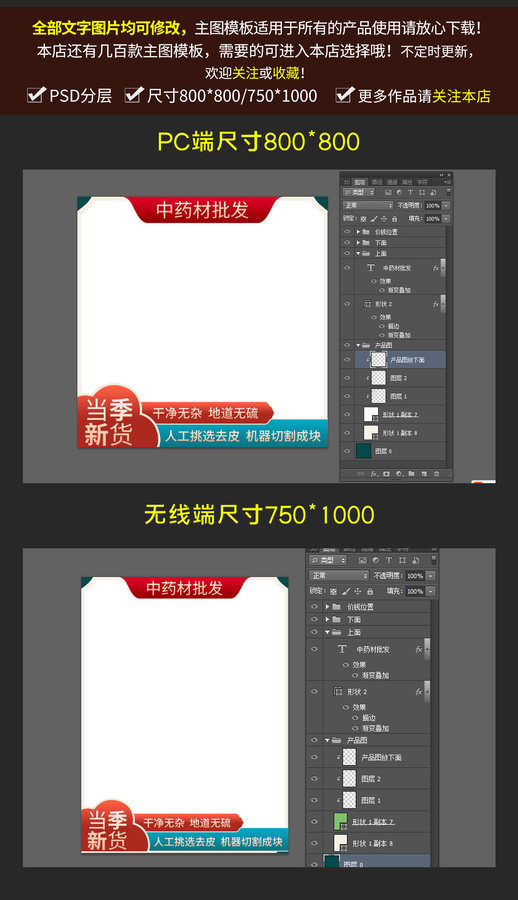Image resolution: width=518 pixels, height=900 pixels.
Task: Open fill dropdown arrow in 750*1000 panel
Action: pyautogui.click(x=431, y=591)
